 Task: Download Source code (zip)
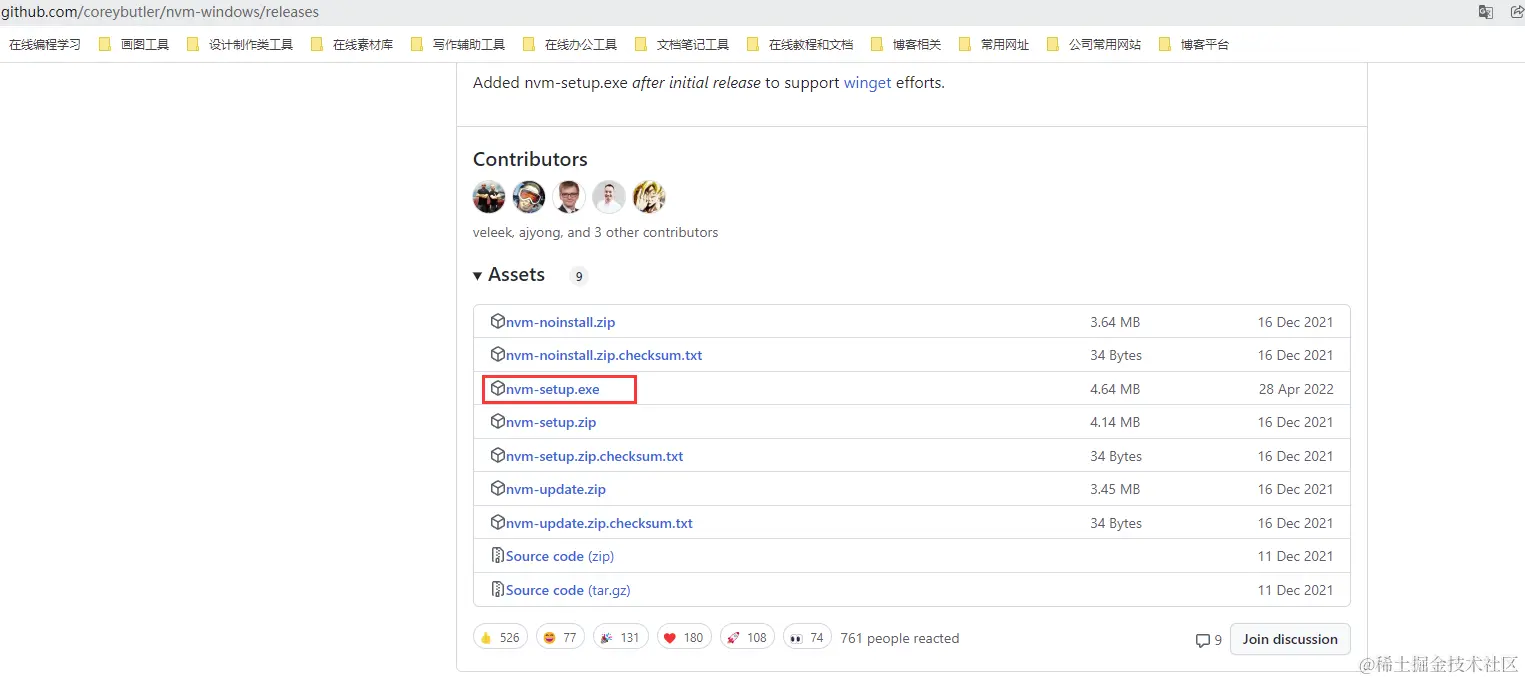click(560, 556)
